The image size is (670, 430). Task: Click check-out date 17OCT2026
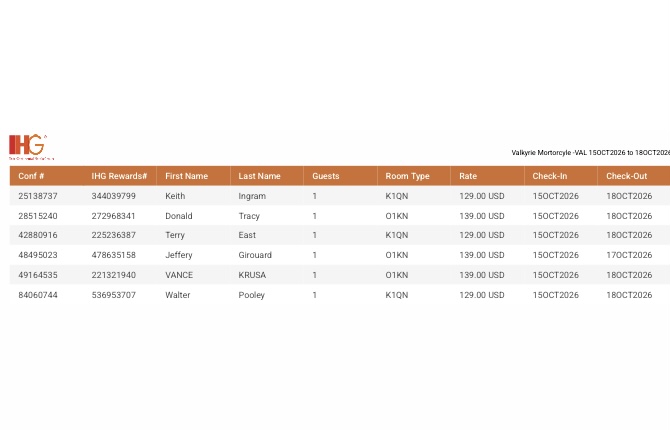[x=629, y=255]
